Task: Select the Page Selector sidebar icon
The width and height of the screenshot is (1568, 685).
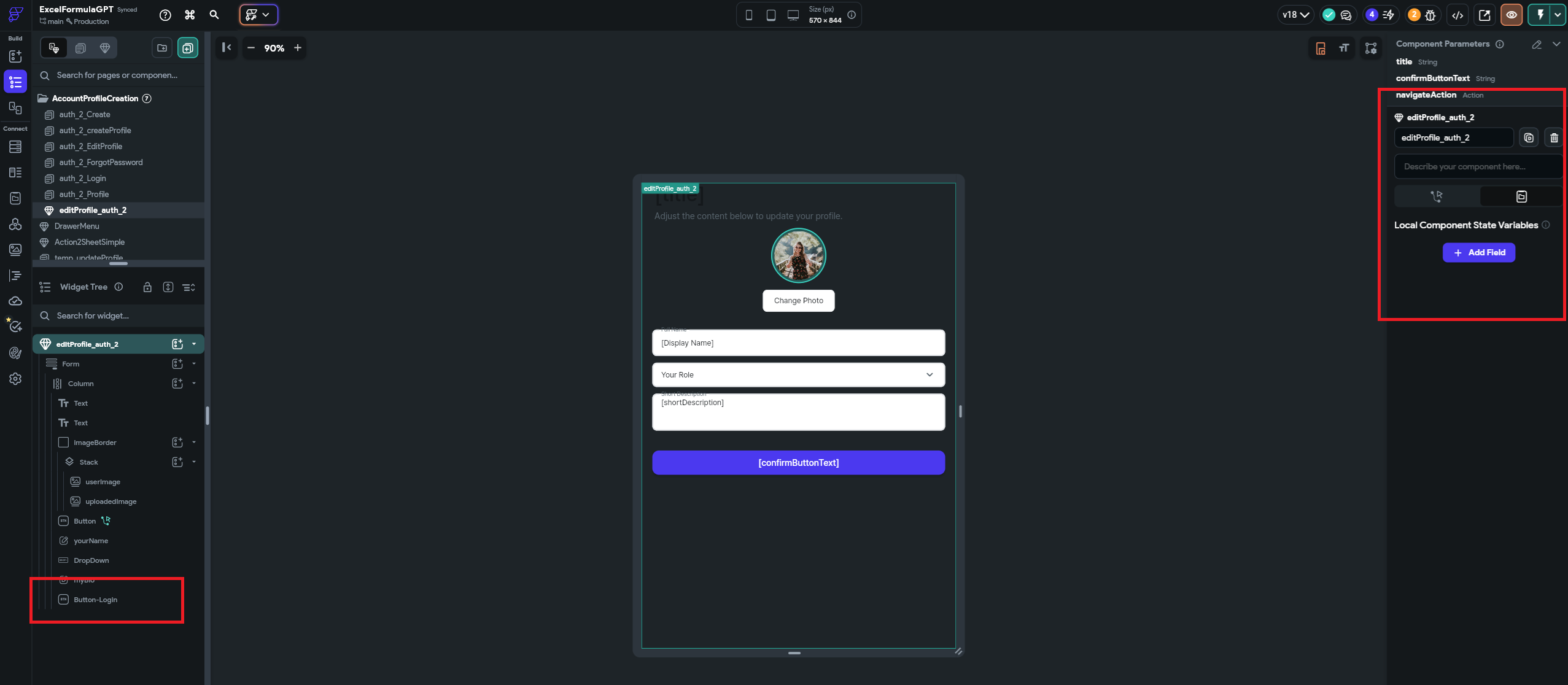Action: pos(15,82)
